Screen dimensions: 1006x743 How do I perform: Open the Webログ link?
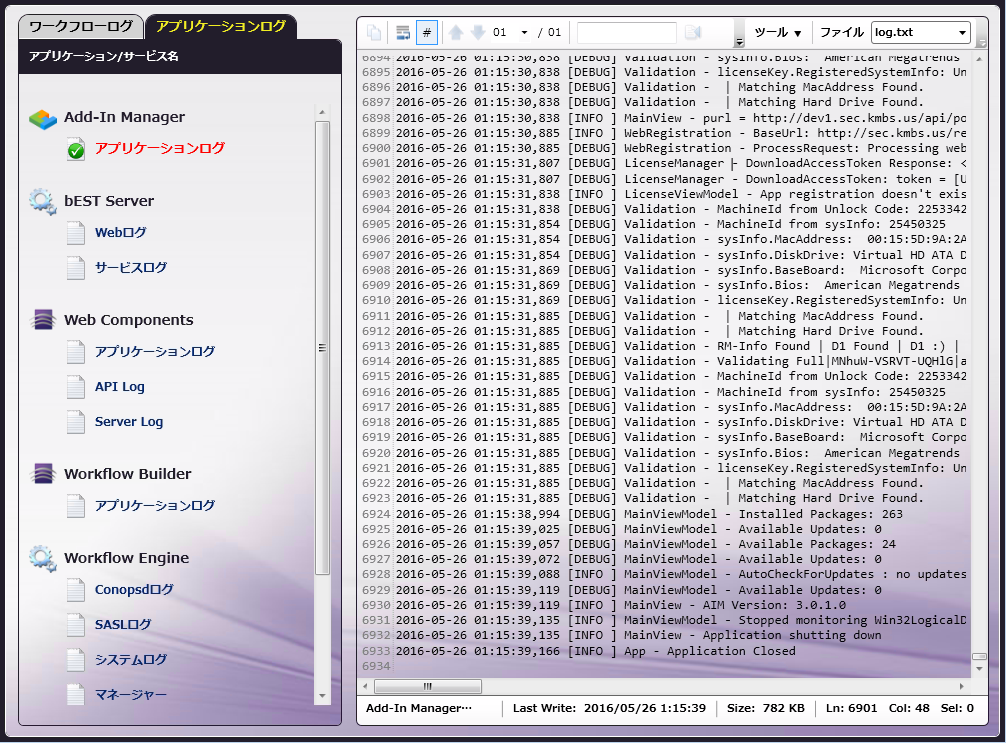(x=121, y=233)
